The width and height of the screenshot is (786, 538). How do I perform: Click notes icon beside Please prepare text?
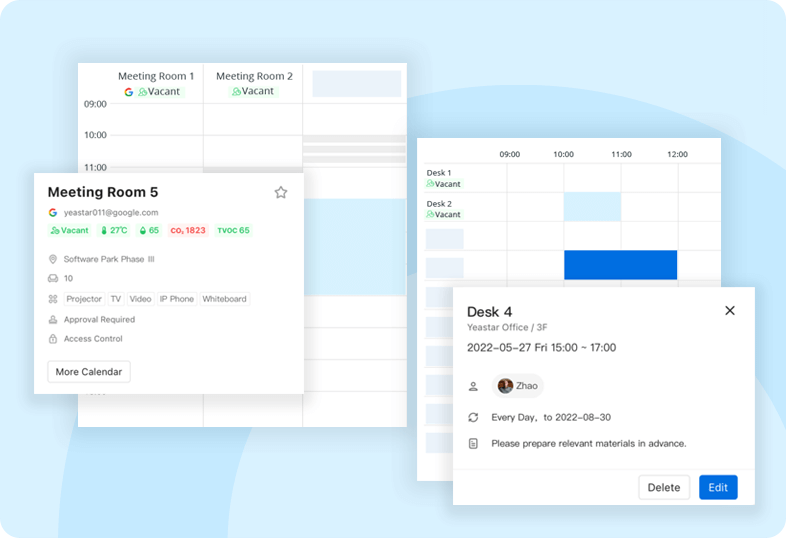473,444
